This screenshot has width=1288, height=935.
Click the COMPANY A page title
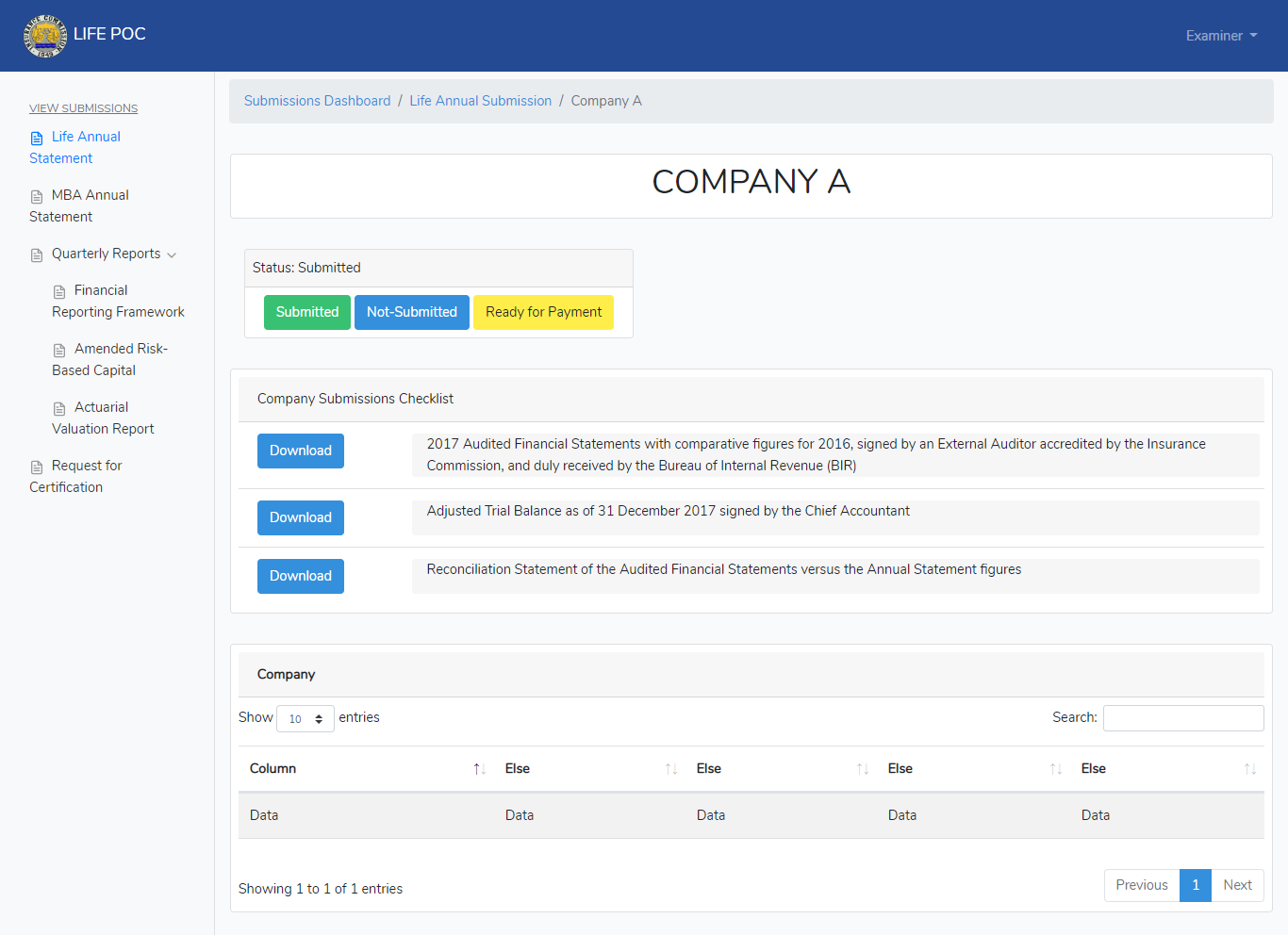click(x=751, y=182)
